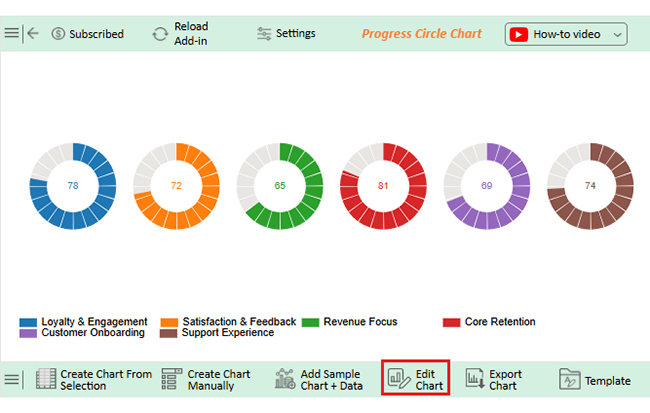The image size is (650, 413).
Task: Click the Progress Circle Chart title
Action: [x=421, y=33]
